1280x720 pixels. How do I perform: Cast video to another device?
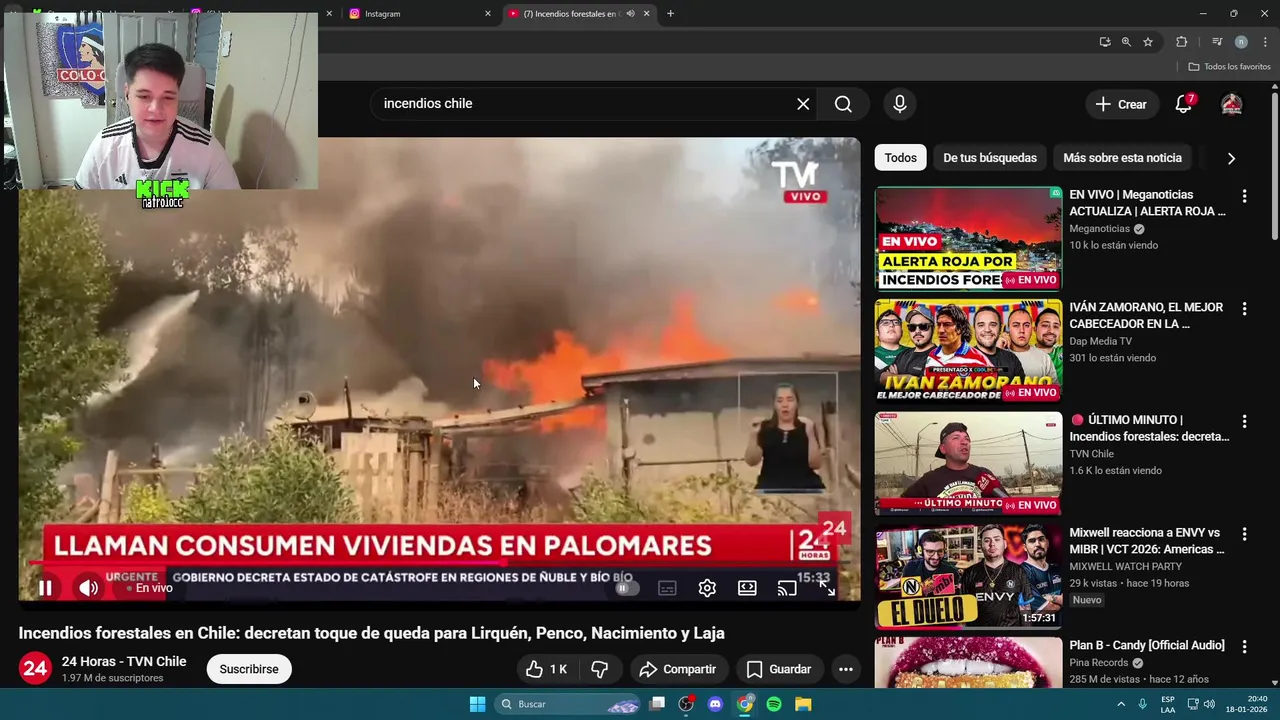(x=787, y=588)
